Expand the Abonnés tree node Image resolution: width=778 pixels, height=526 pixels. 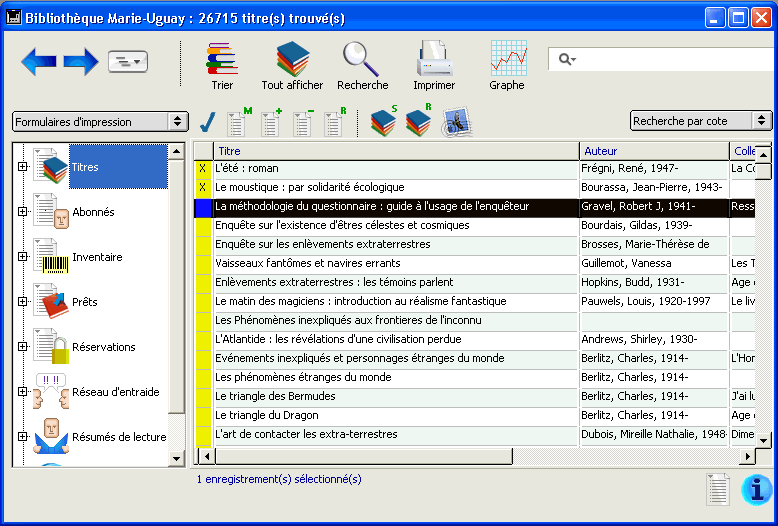click(22, 211)
